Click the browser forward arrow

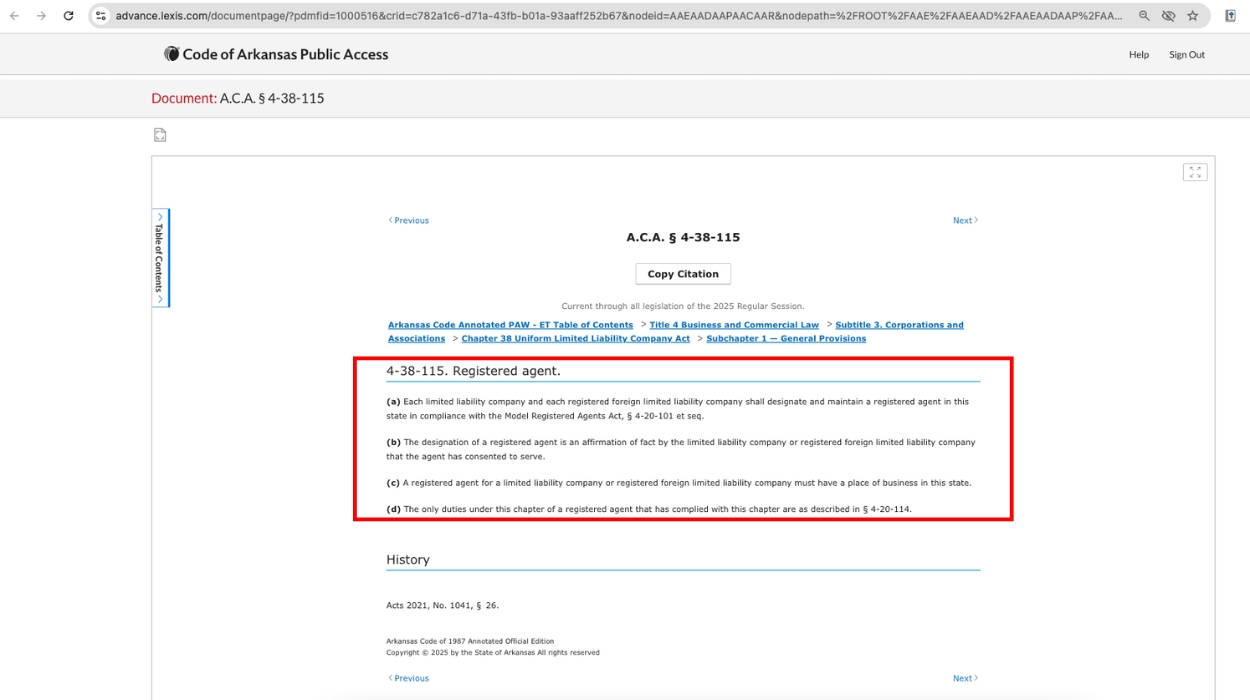(x=41, y=16)
